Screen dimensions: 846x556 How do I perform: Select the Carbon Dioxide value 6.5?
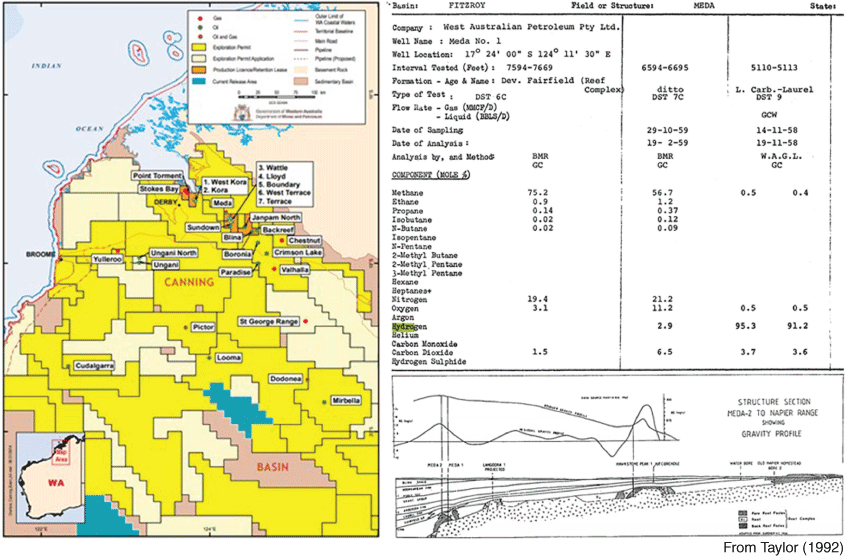click(664, 353)
